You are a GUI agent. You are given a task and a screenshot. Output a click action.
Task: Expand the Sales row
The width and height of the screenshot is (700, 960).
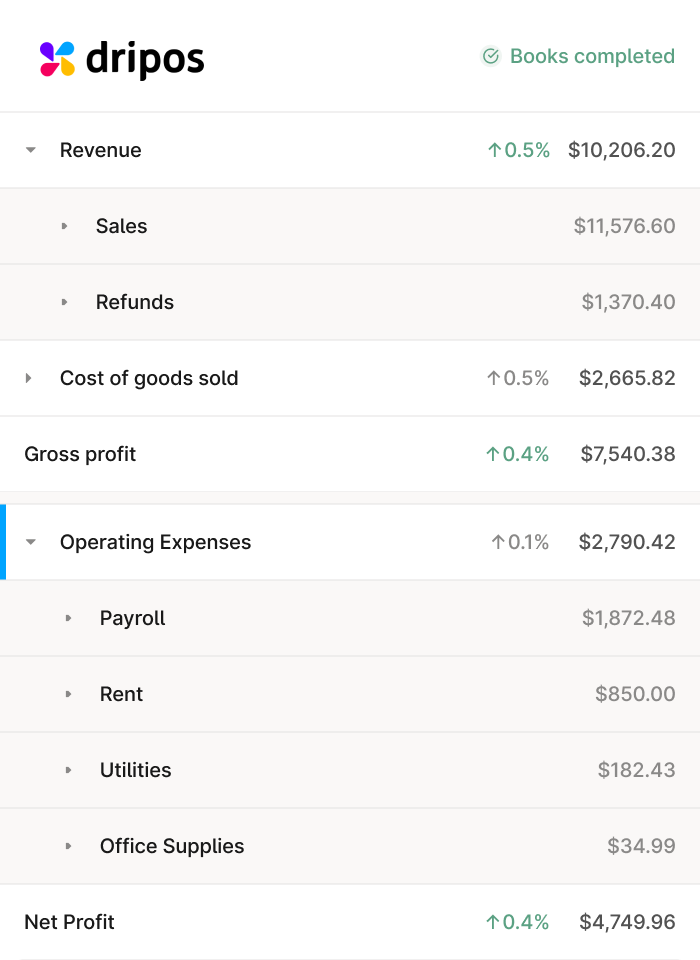(x=65, y=226)
